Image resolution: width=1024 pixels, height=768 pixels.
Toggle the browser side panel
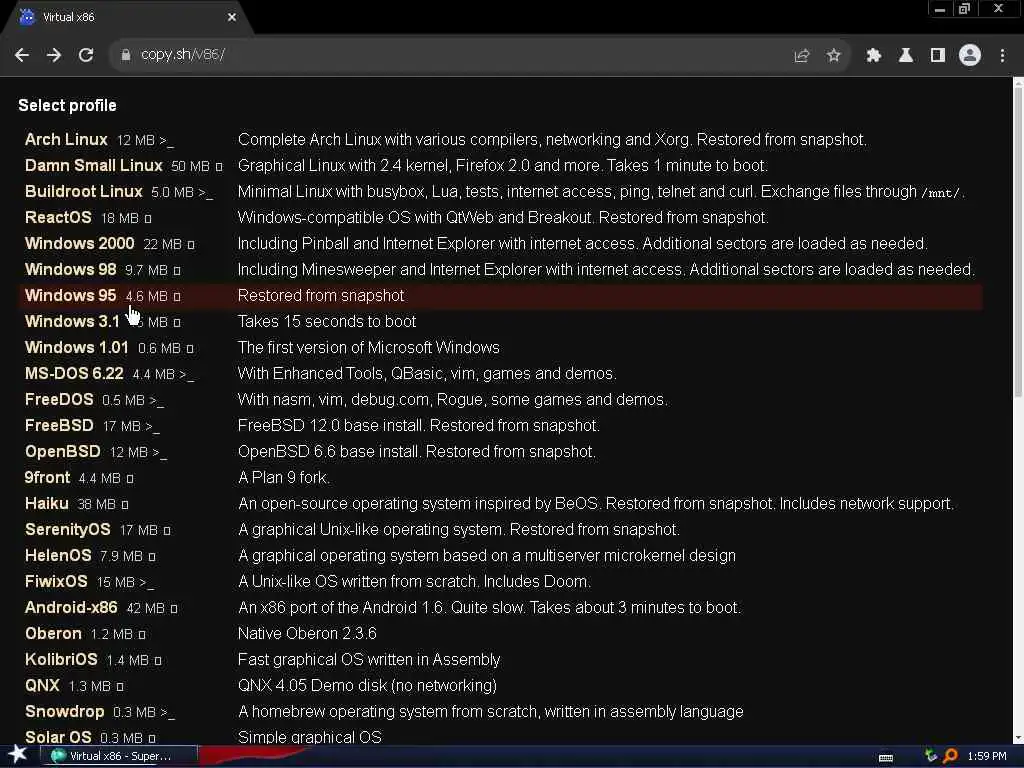coord(938,56)
